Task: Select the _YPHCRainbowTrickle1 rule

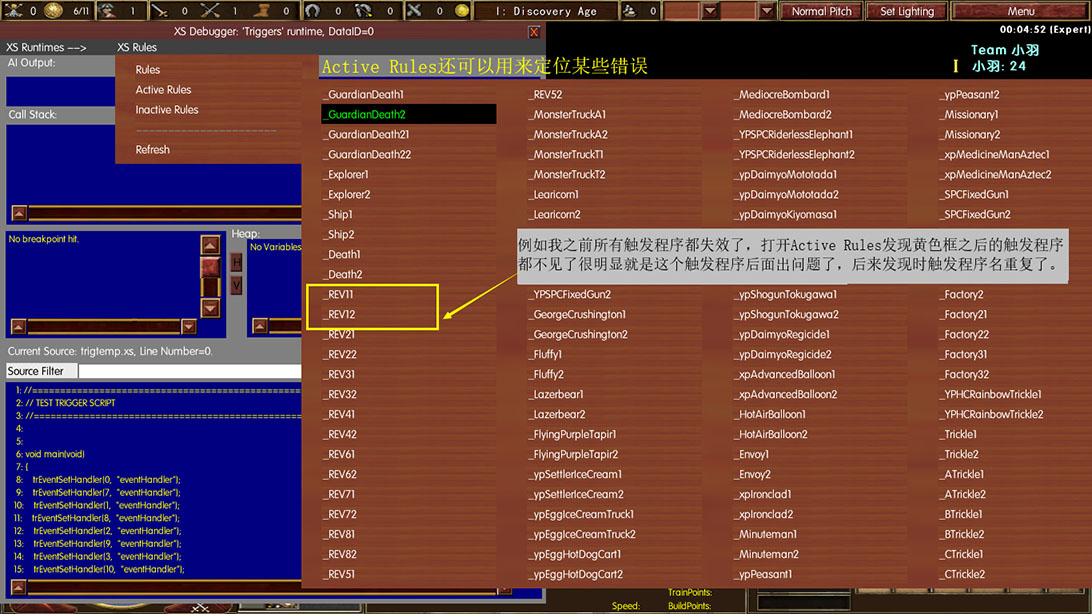Action: pos(991,395)
